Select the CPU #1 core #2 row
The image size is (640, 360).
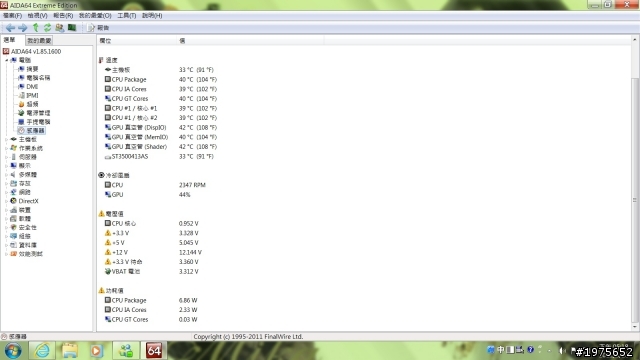coord(161,118)
